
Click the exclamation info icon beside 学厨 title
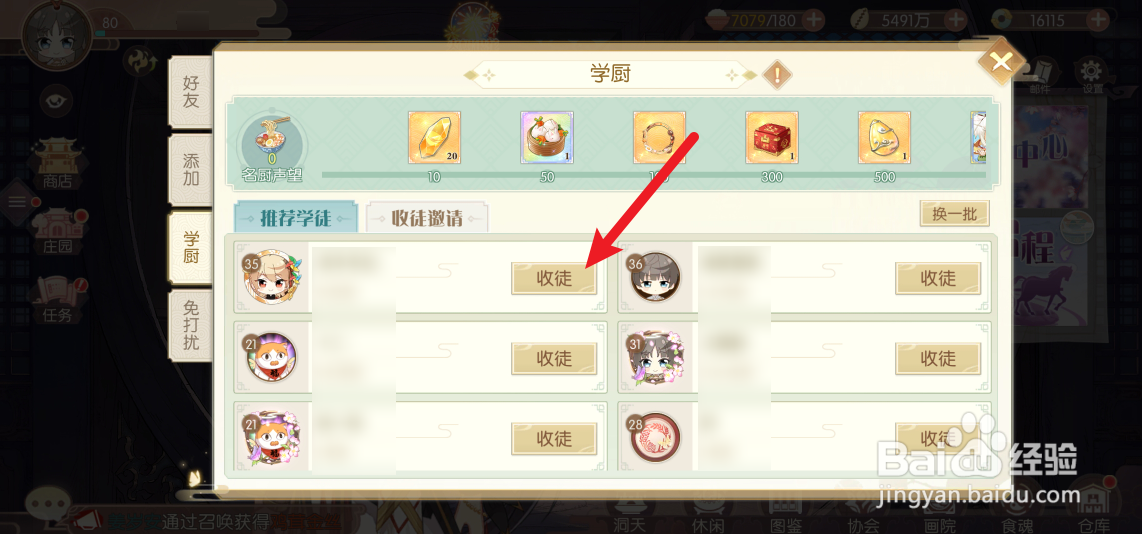[776, 74]
